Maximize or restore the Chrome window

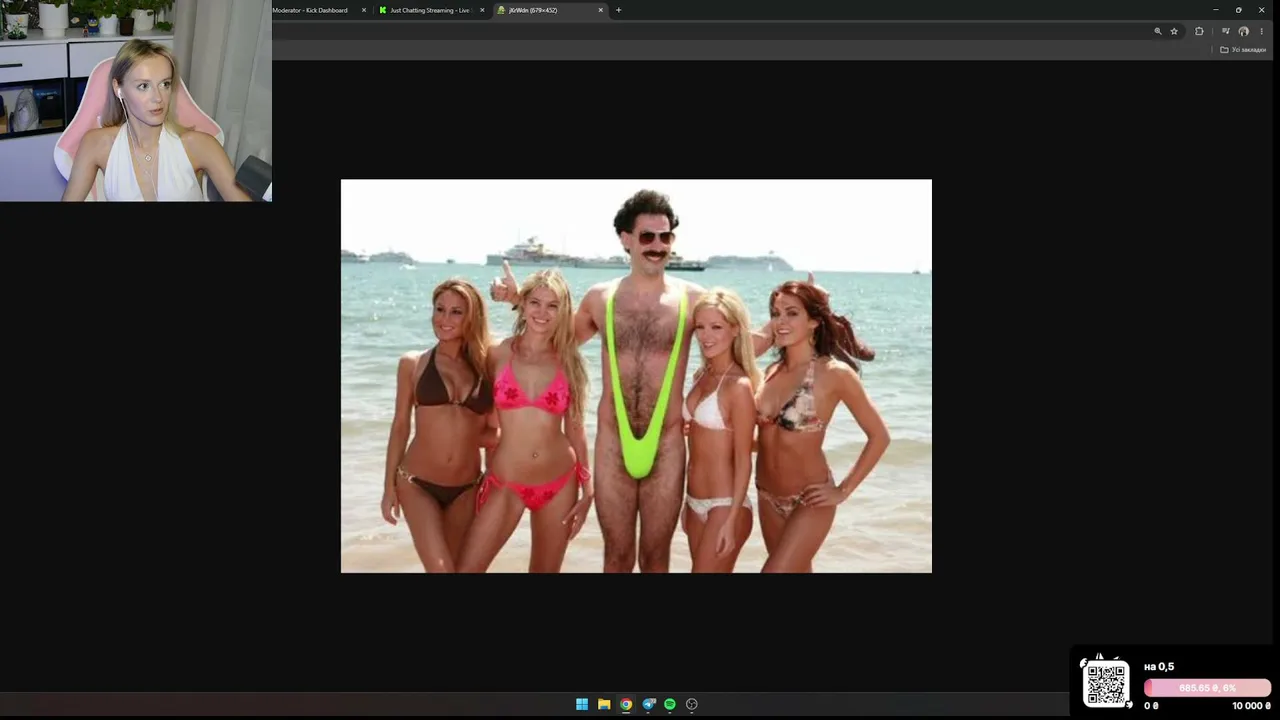[x=1239, y=10]
